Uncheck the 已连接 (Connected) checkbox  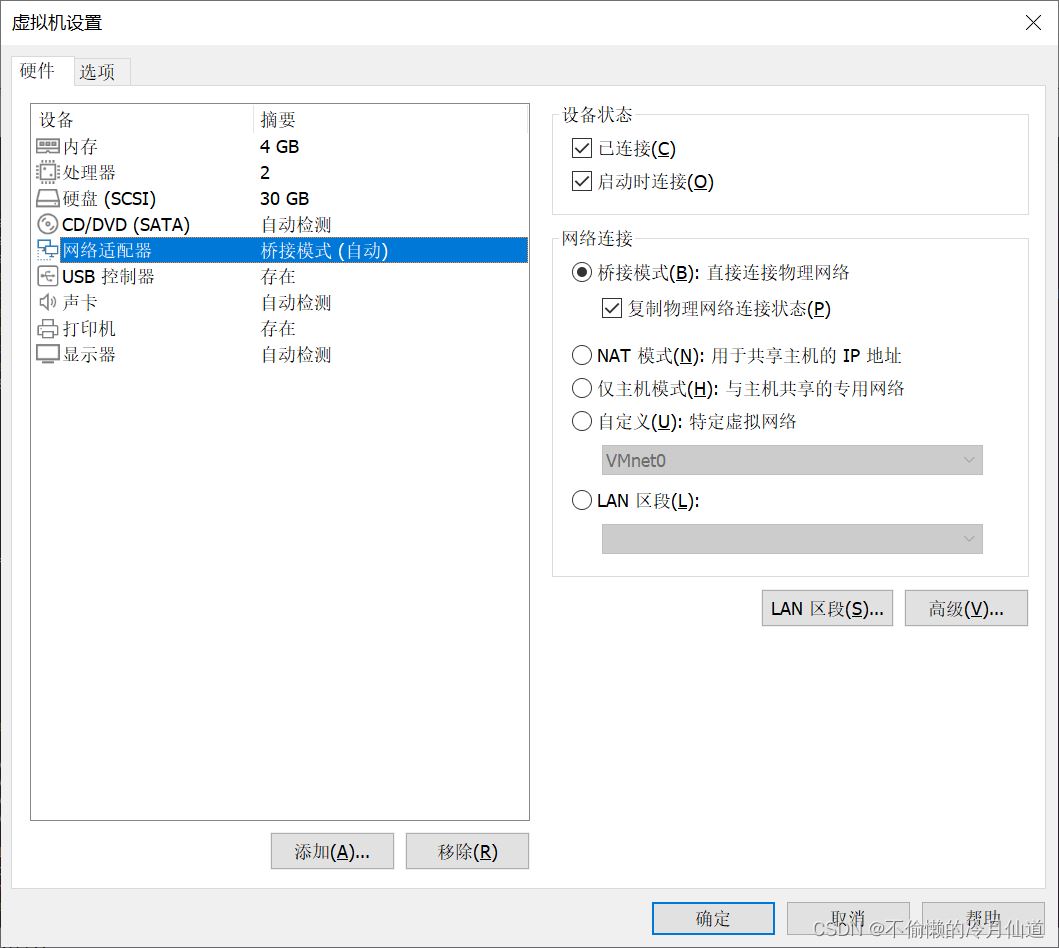coord(582,149)
